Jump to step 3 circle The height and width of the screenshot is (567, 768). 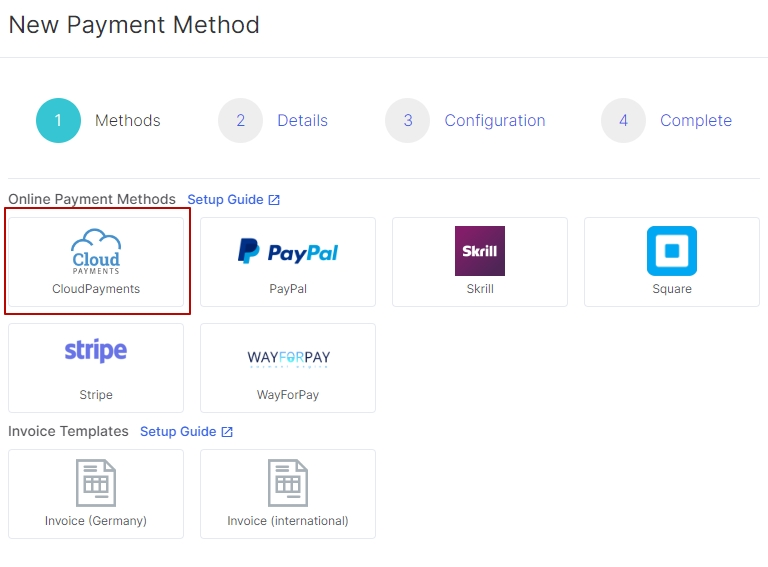pos(407,121)
